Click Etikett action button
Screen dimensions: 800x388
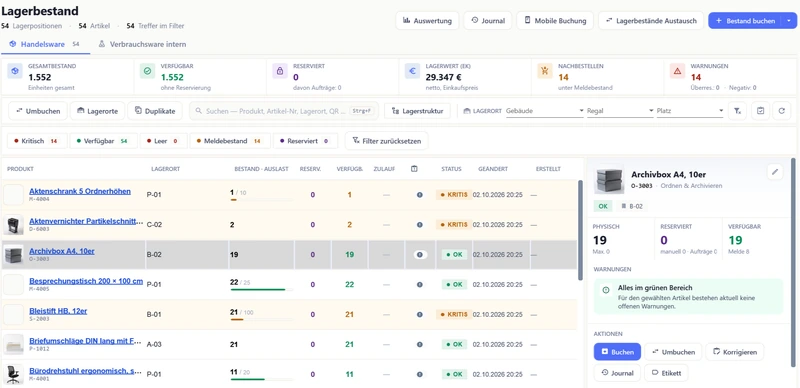click(x=666, y=373)
